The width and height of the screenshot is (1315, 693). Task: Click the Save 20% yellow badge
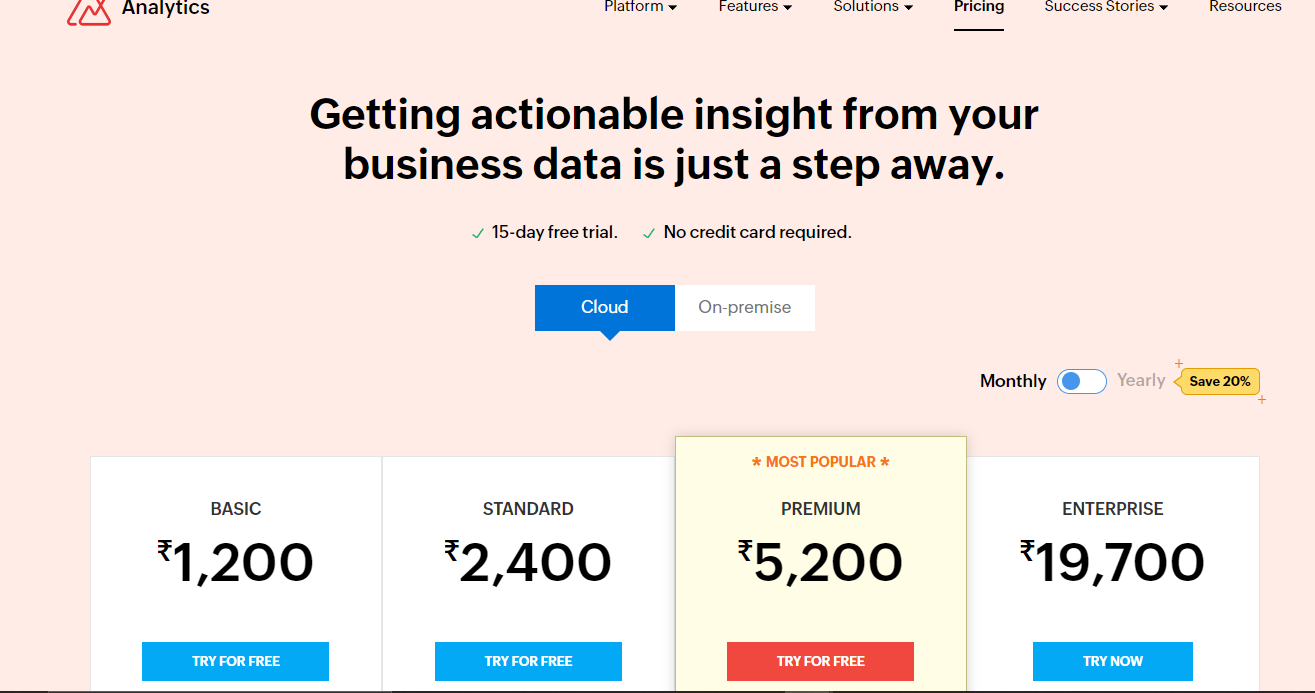[x=1220, y=381]
